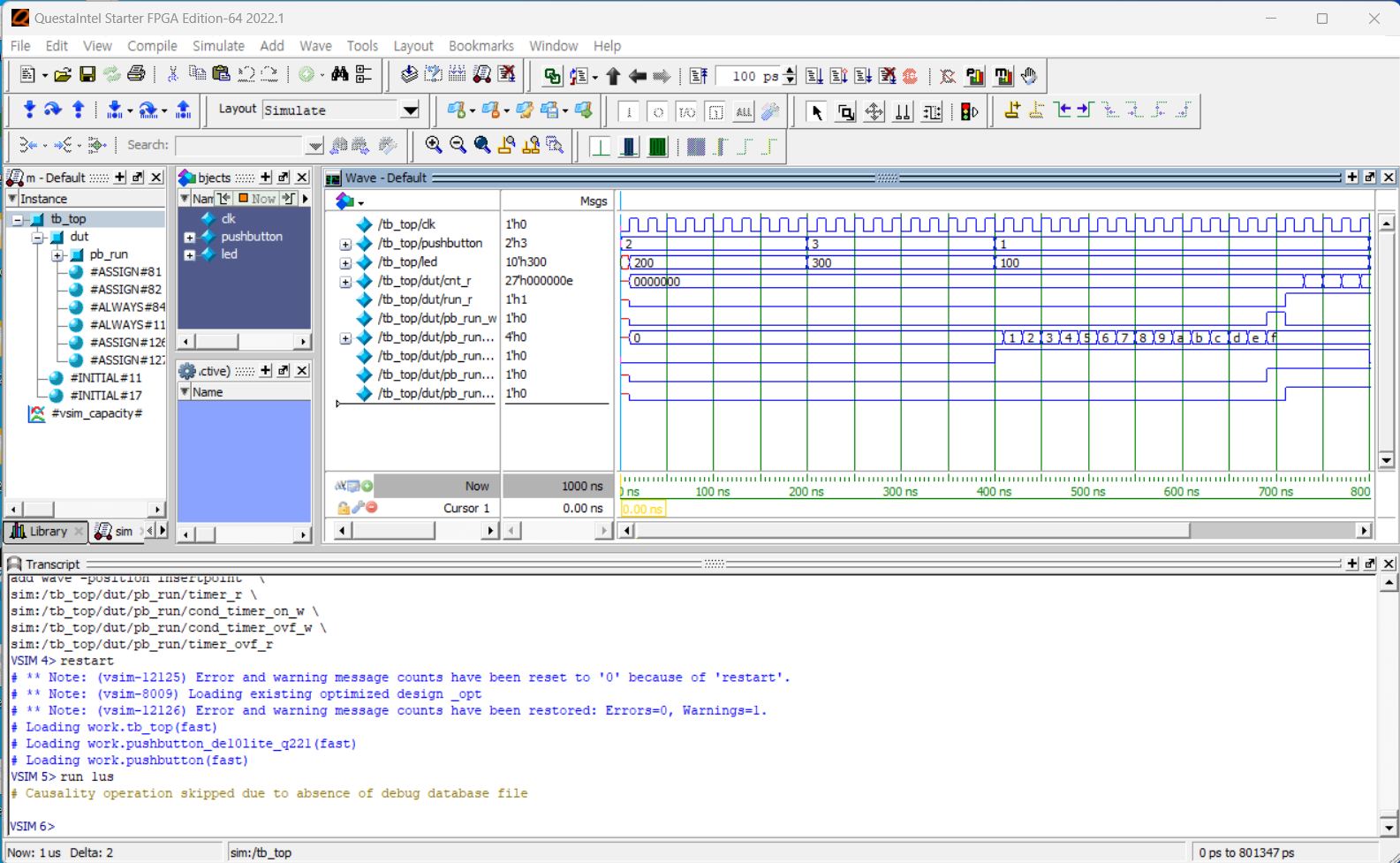This screenshot has height=863, width=1400.
Task: Click the Find binoculars icon
Action: tap(340, 76)
